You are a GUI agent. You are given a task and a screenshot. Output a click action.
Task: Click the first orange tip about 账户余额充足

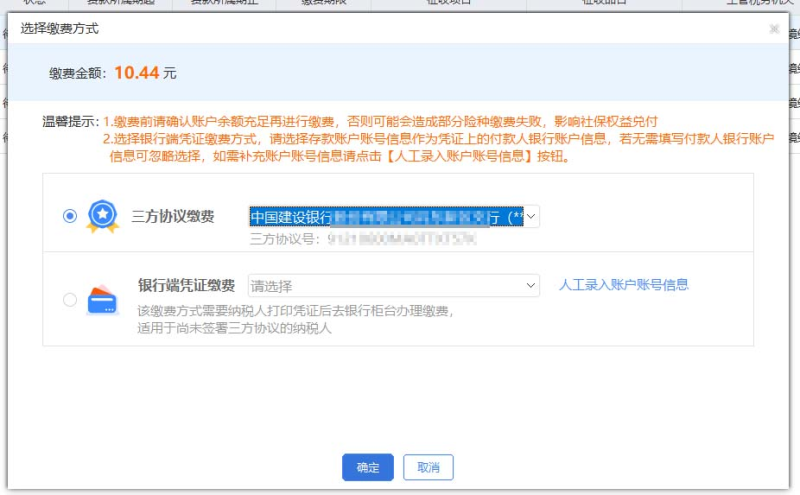pos(380,121)
